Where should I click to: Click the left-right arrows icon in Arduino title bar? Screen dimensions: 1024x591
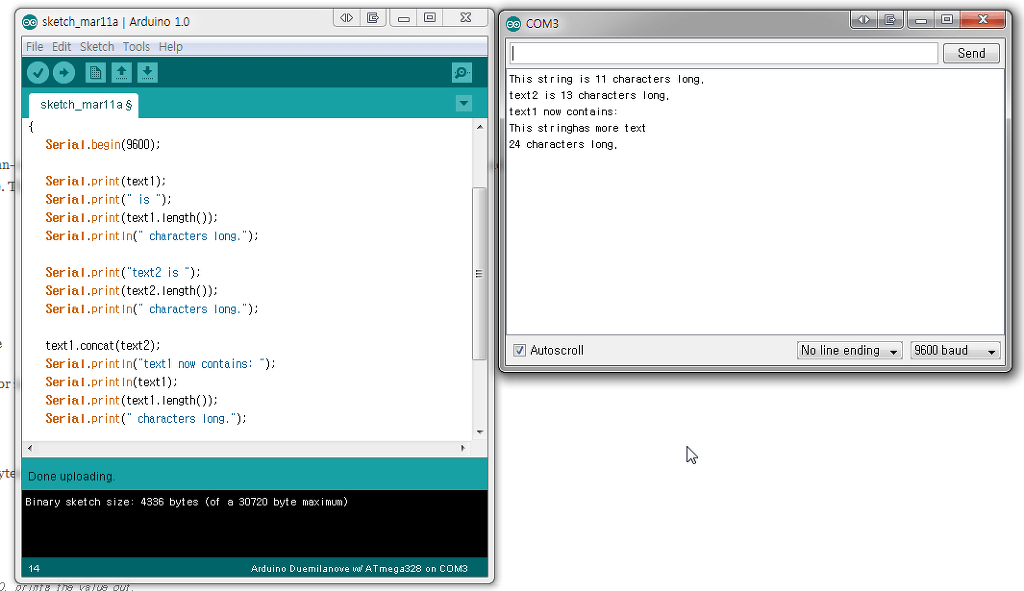coord(347,18)
